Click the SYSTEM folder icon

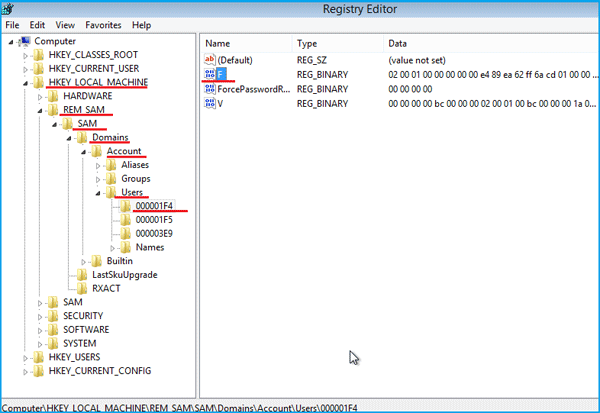pos(53,344)
